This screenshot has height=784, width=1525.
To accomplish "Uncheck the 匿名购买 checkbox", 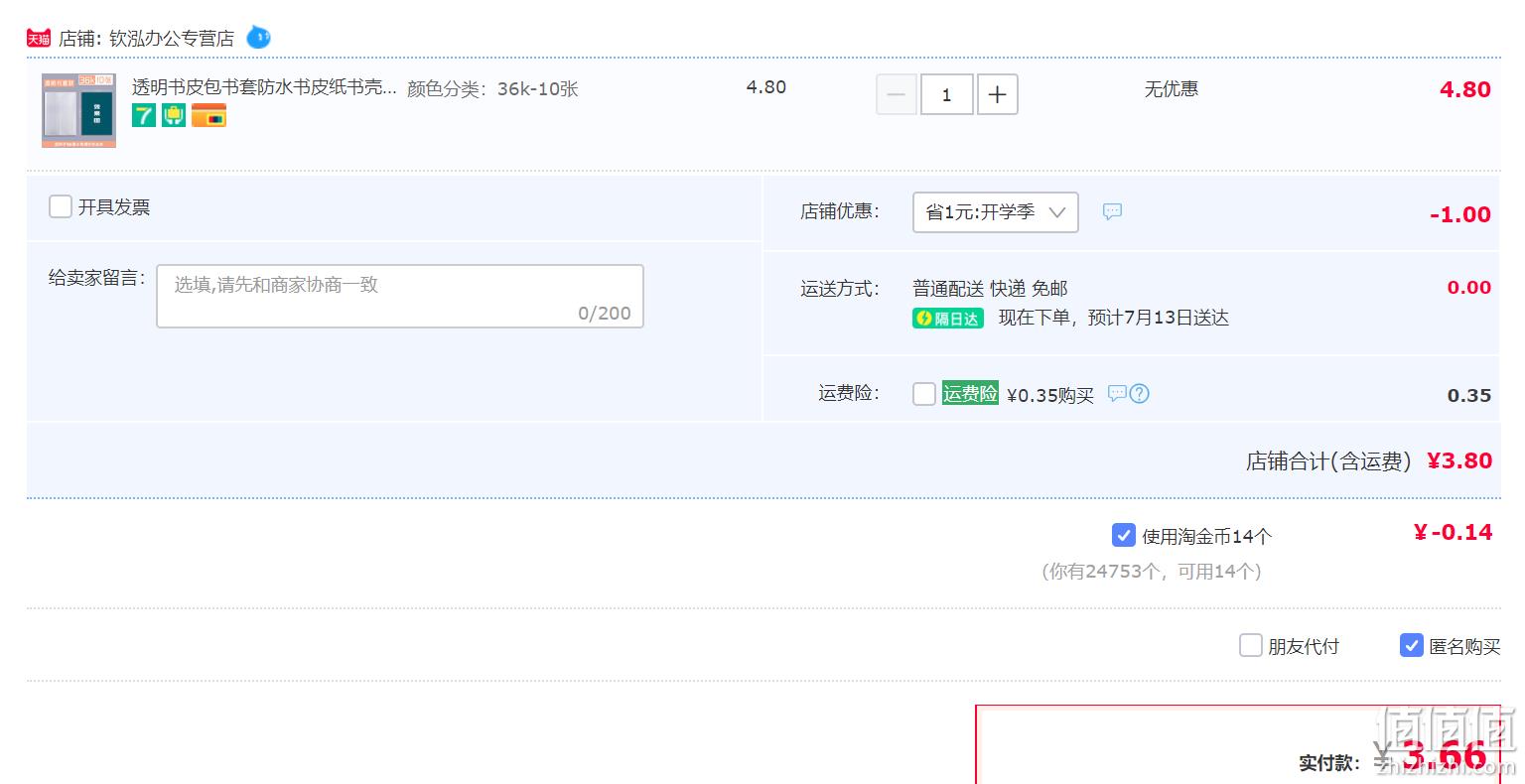I will (x=1412, y=646).
